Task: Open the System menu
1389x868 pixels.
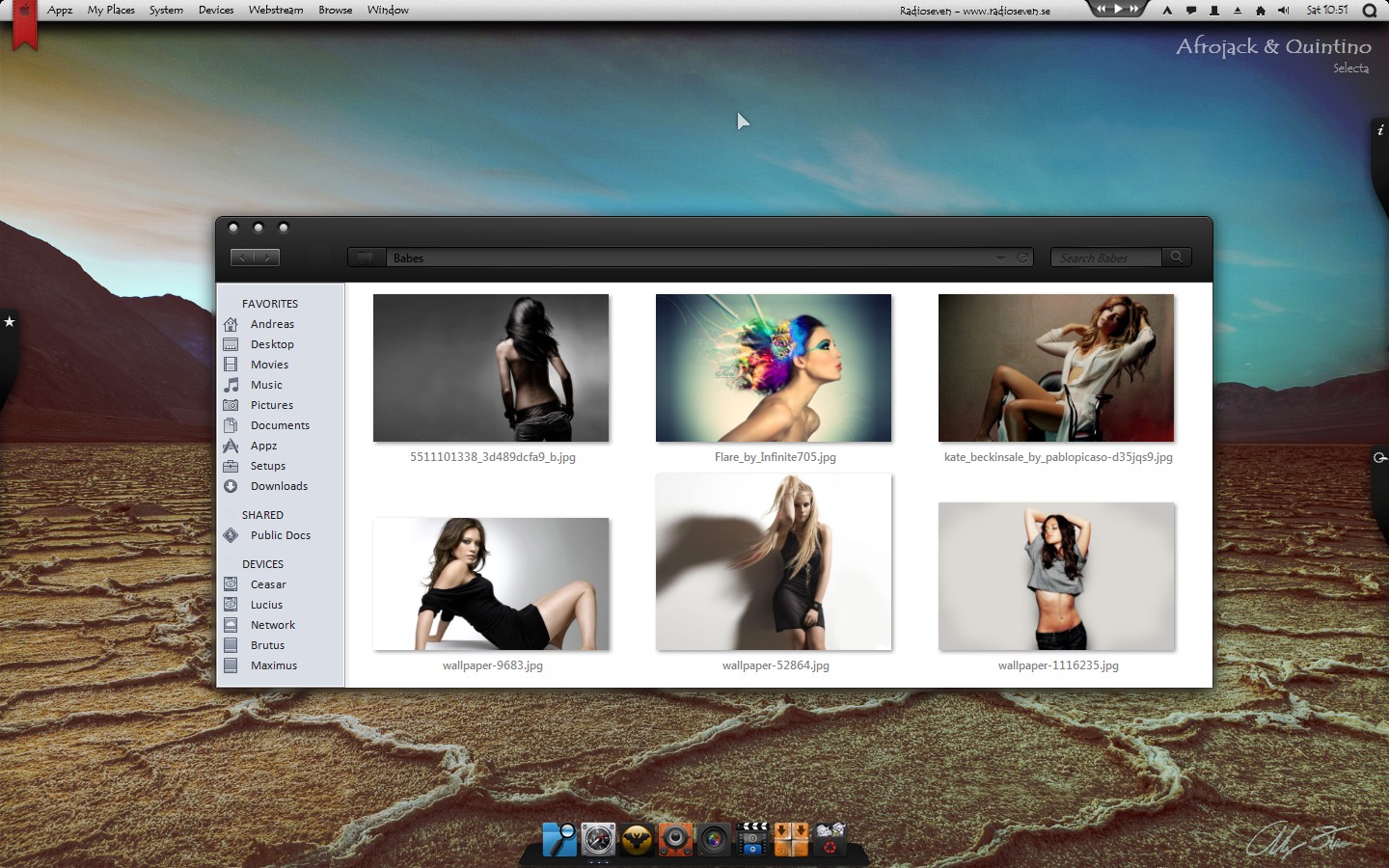Action: pyautogui.click(x=166, y=10)
